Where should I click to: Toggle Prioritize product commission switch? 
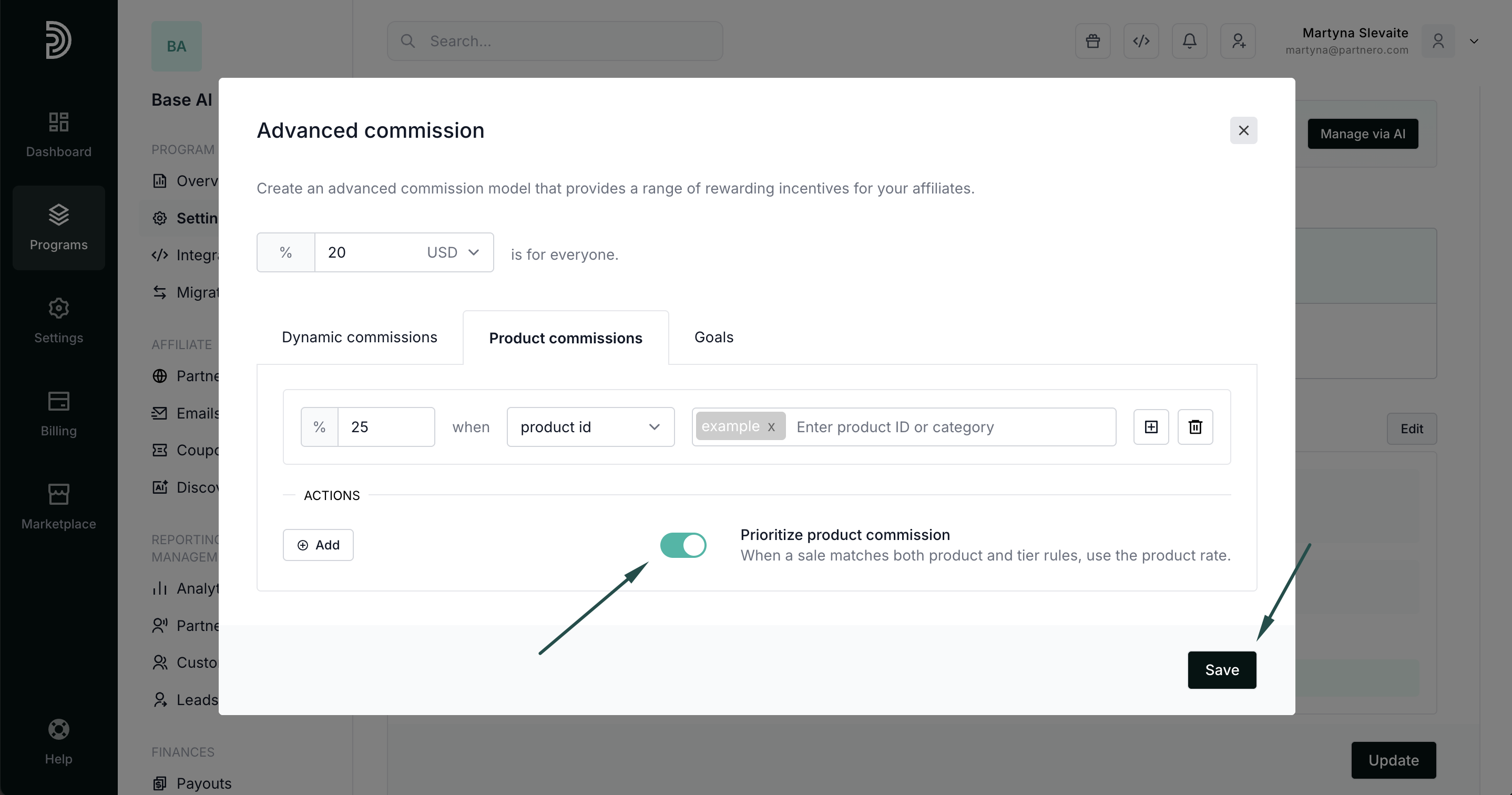(682, 545)
